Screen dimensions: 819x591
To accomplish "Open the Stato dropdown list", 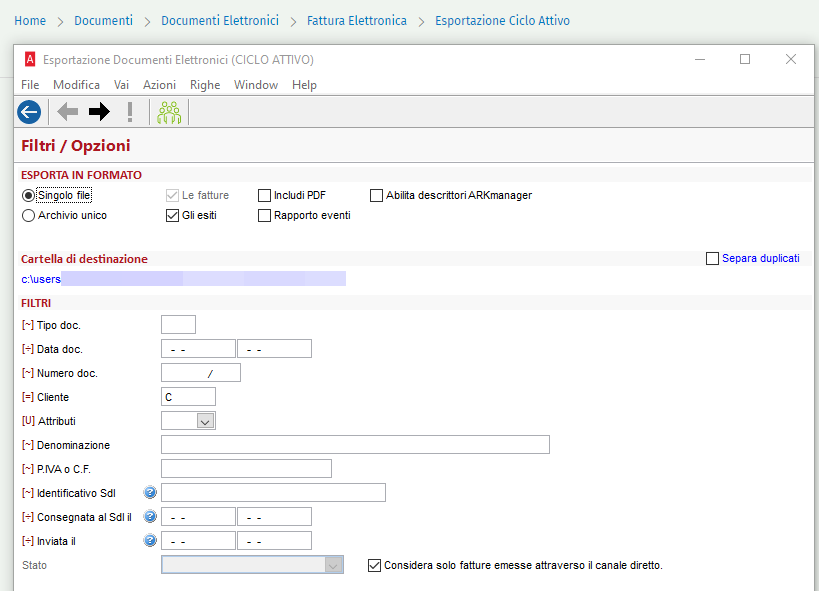I will pyautogui.click(x=333, y=565).
